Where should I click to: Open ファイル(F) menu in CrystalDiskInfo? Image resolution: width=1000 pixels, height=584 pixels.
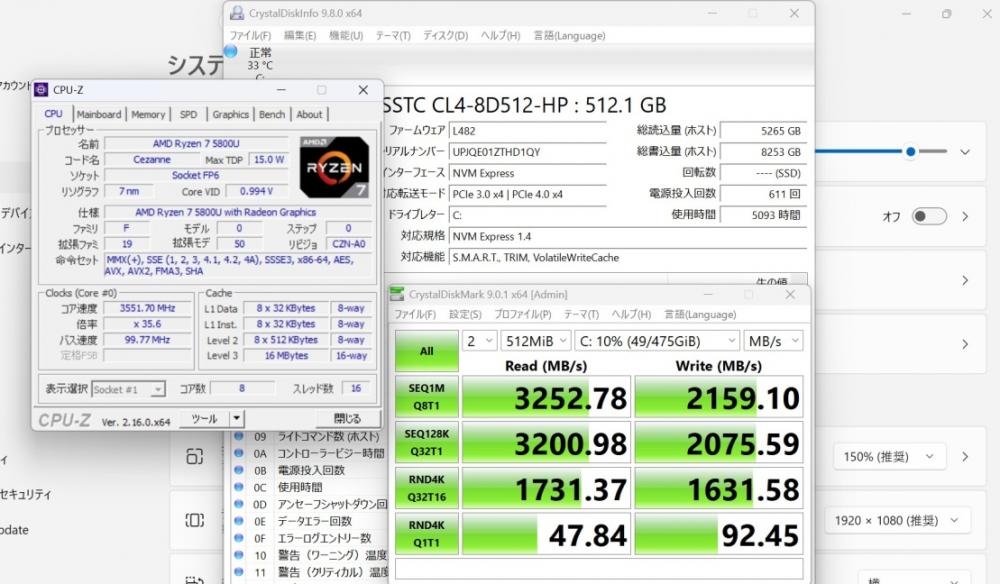pos(250,36)
